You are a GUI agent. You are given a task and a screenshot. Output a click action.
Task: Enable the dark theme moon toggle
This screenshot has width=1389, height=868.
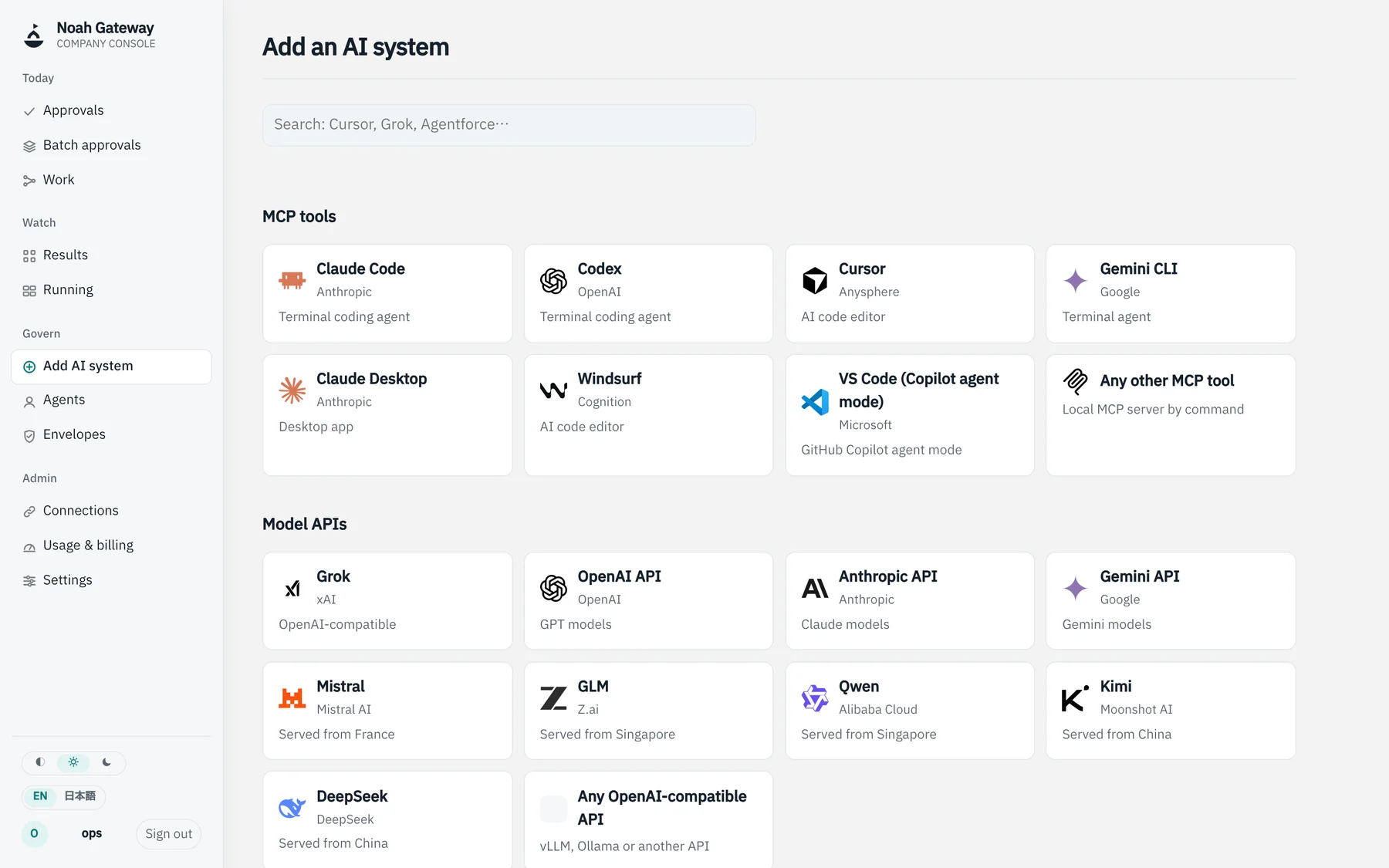pos(106,762)
